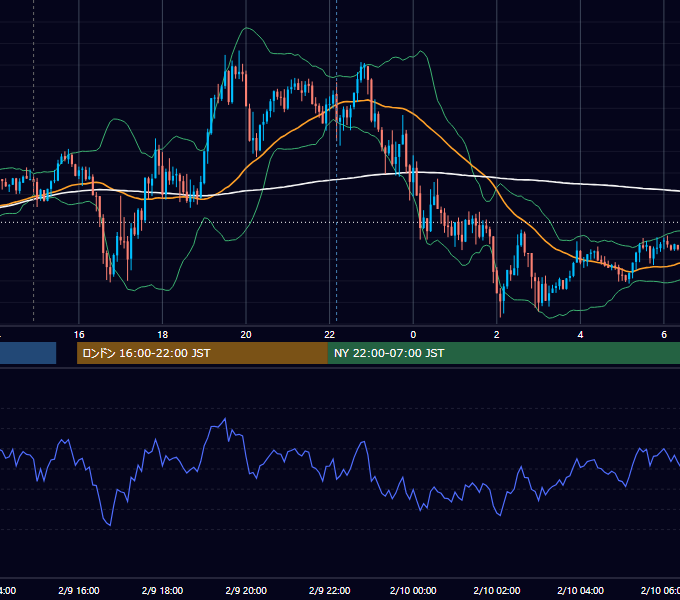Click the blue session bar left of ロンドン
The width and height of the screenshot is (680, 600).
click(28, 353)
